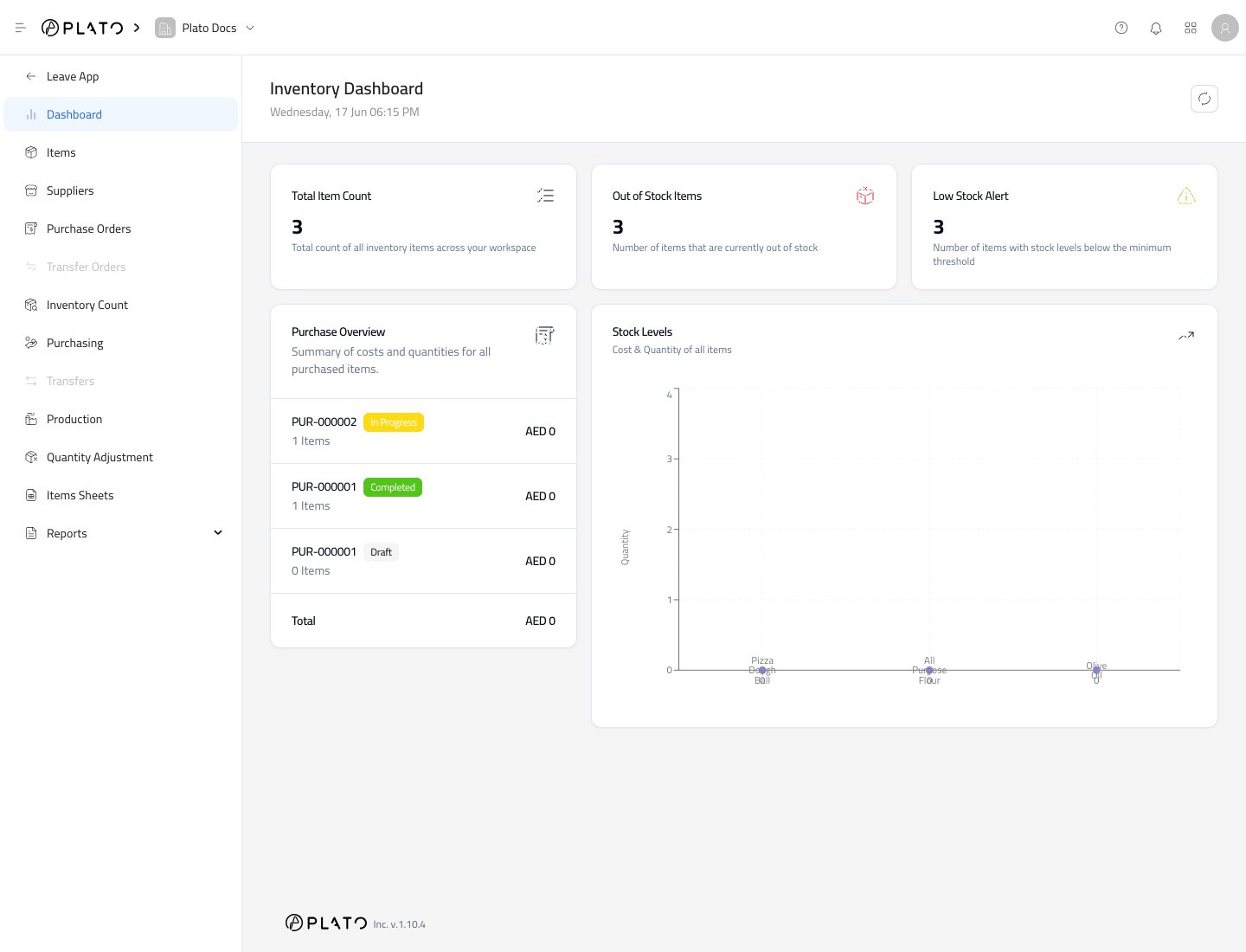
Task: Navigate to Purchase Orders
Action: coord(121,228)
